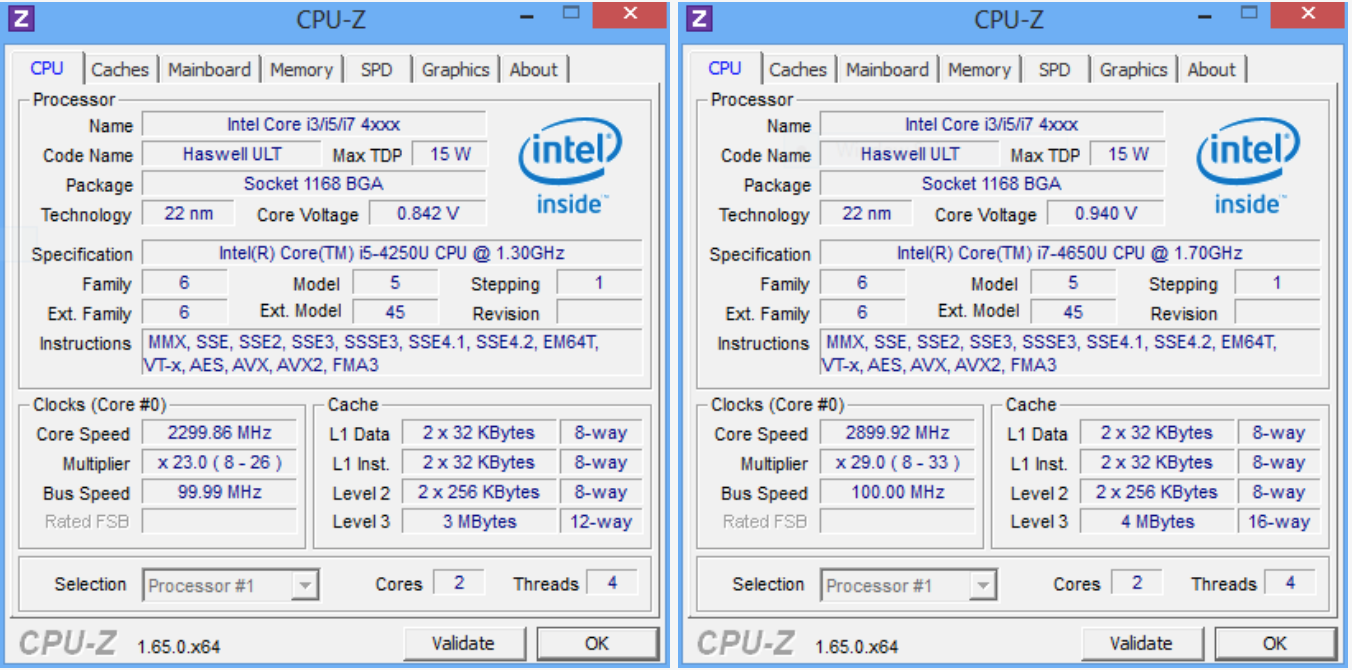Click Ext. Model value 45 in left window
Viewport: 1352px width, 670px height.
click(x=395, y=312)
